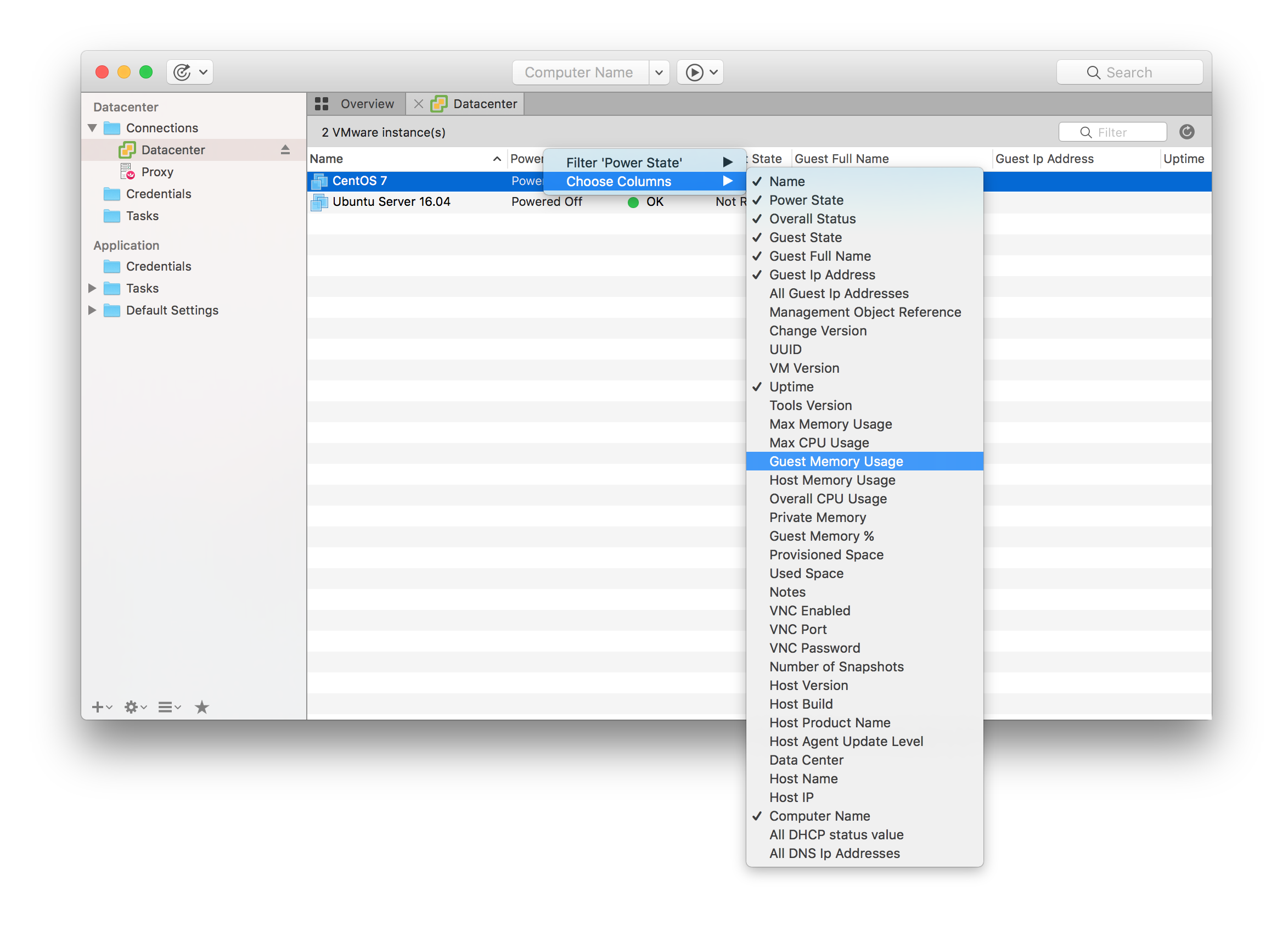Click green OK status indicator for Ubuntu
Screen dimensions: 1288x931
tap(633, 202)
